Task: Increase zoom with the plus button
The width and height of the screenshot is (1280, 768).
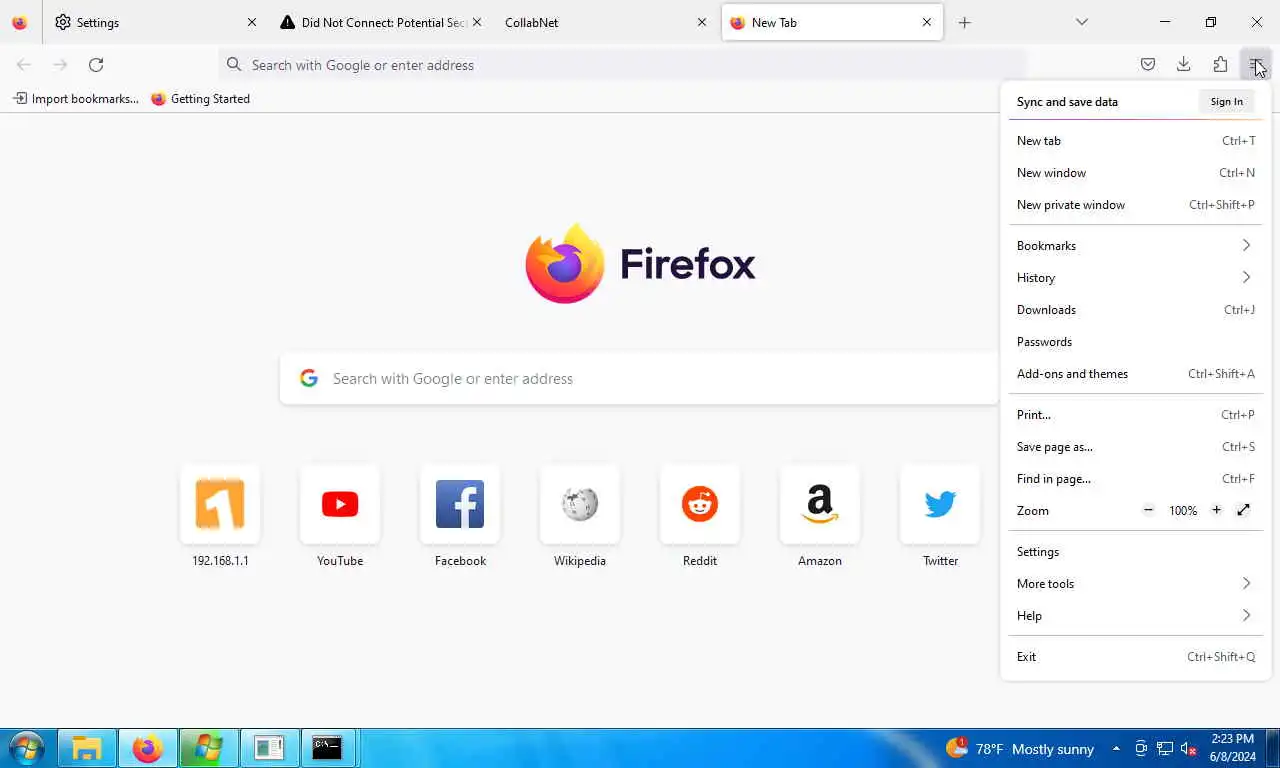Action: click(1216, 510)
